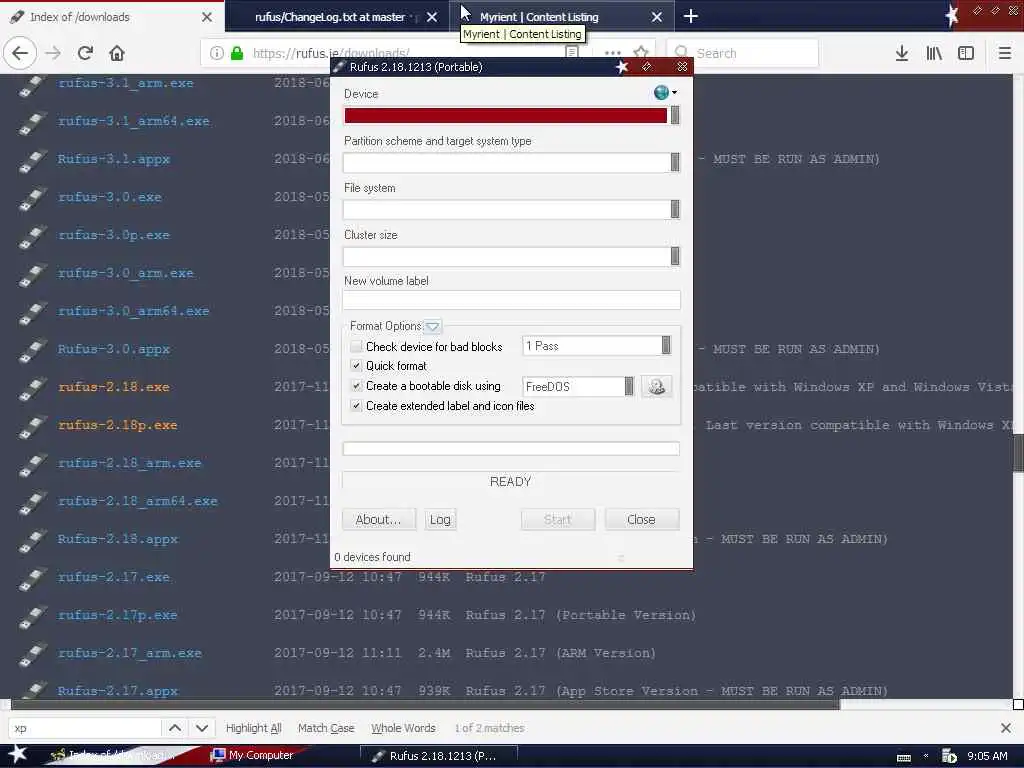Toggle Create extended label and icon files
Screen dimensions: 1024x768
[x=356, y=406]
